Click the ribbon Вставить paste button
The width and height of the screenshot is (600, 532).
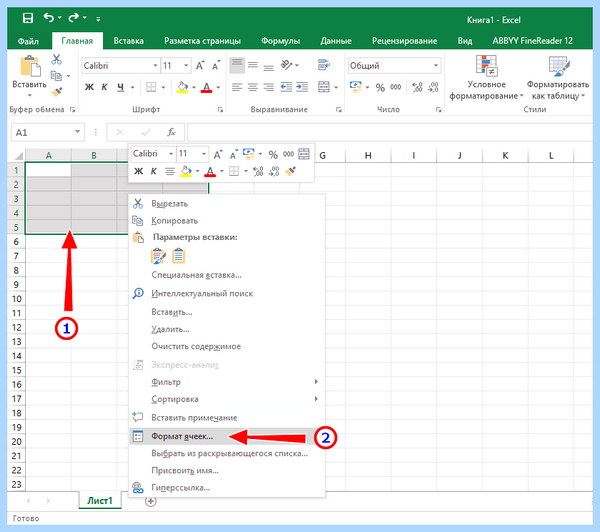coord(29,76)
